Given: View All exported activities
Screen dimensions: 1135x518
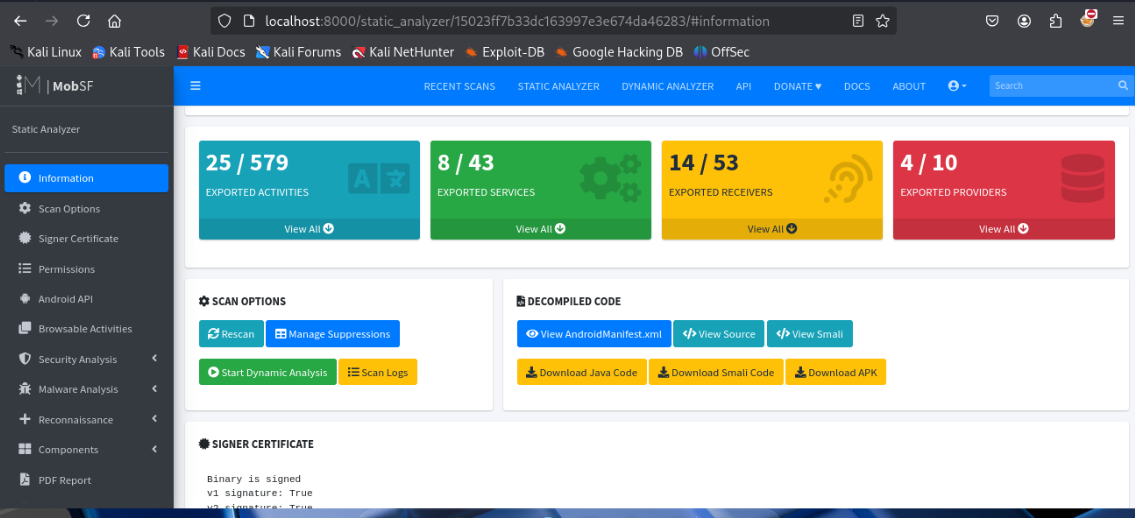Looking at the screenshot, I should [309, 229].
